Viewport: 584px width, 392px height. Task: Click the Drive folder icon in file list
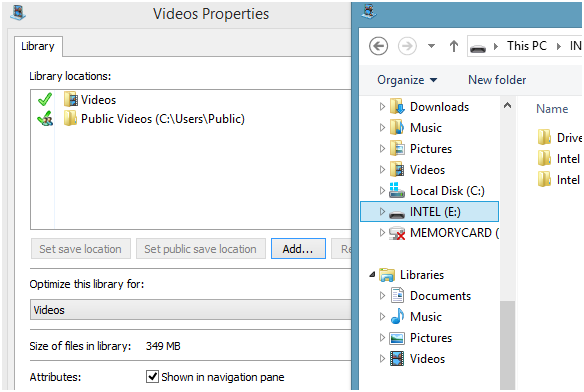[544, 137]
